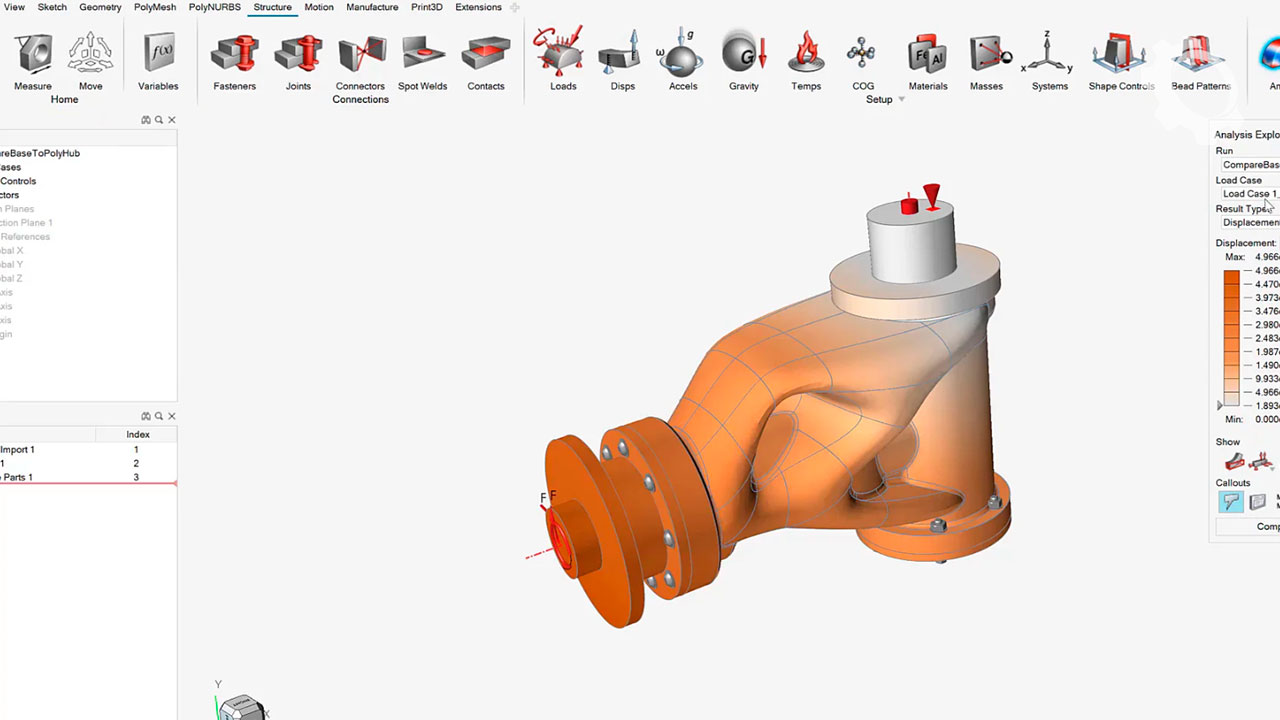The width and height of the screenshot is (1280, 720).
Task: Open the Spot Welds tool
Action: tap(422, 54)
